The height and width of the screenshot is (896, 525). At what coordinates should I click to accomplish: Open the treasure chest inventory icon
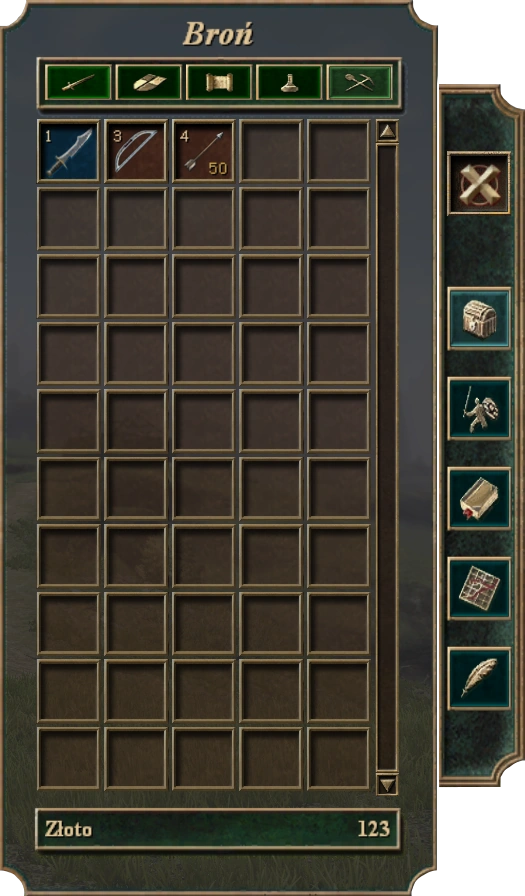coord(479,318)
